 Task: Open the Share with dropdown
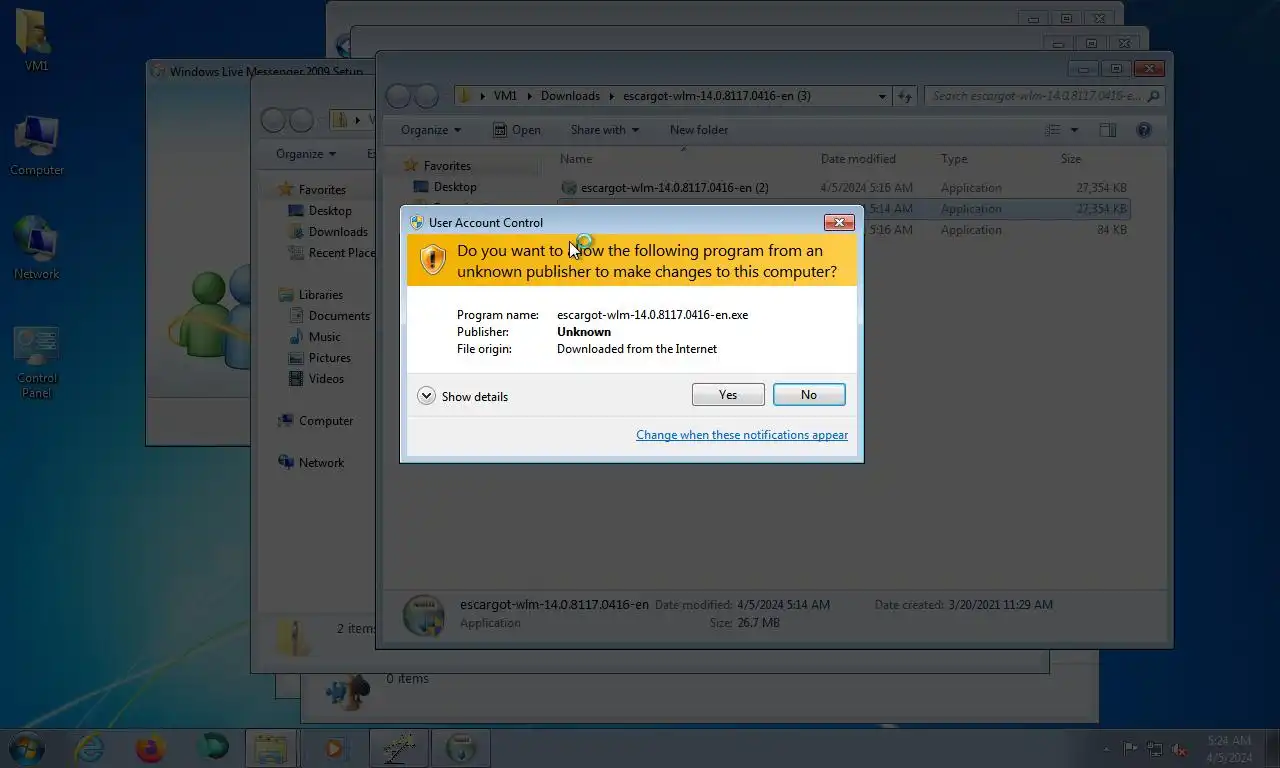point(604,130)
